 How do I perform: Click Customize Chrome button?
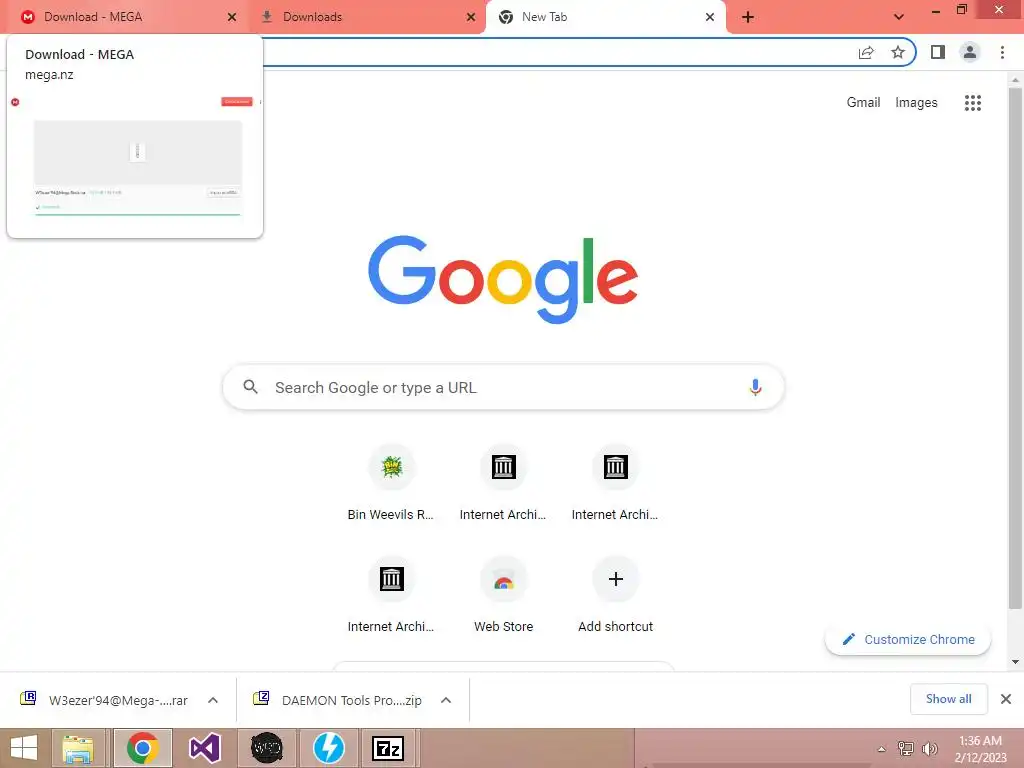tap(908, 639)
